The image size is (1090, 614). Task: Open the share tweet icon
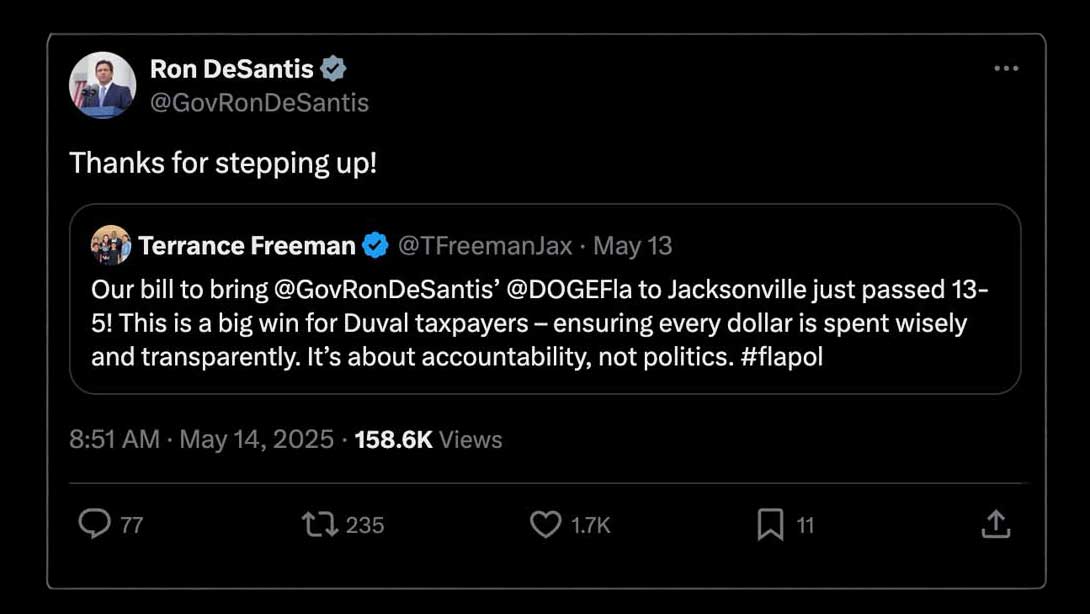pos(995,524)
